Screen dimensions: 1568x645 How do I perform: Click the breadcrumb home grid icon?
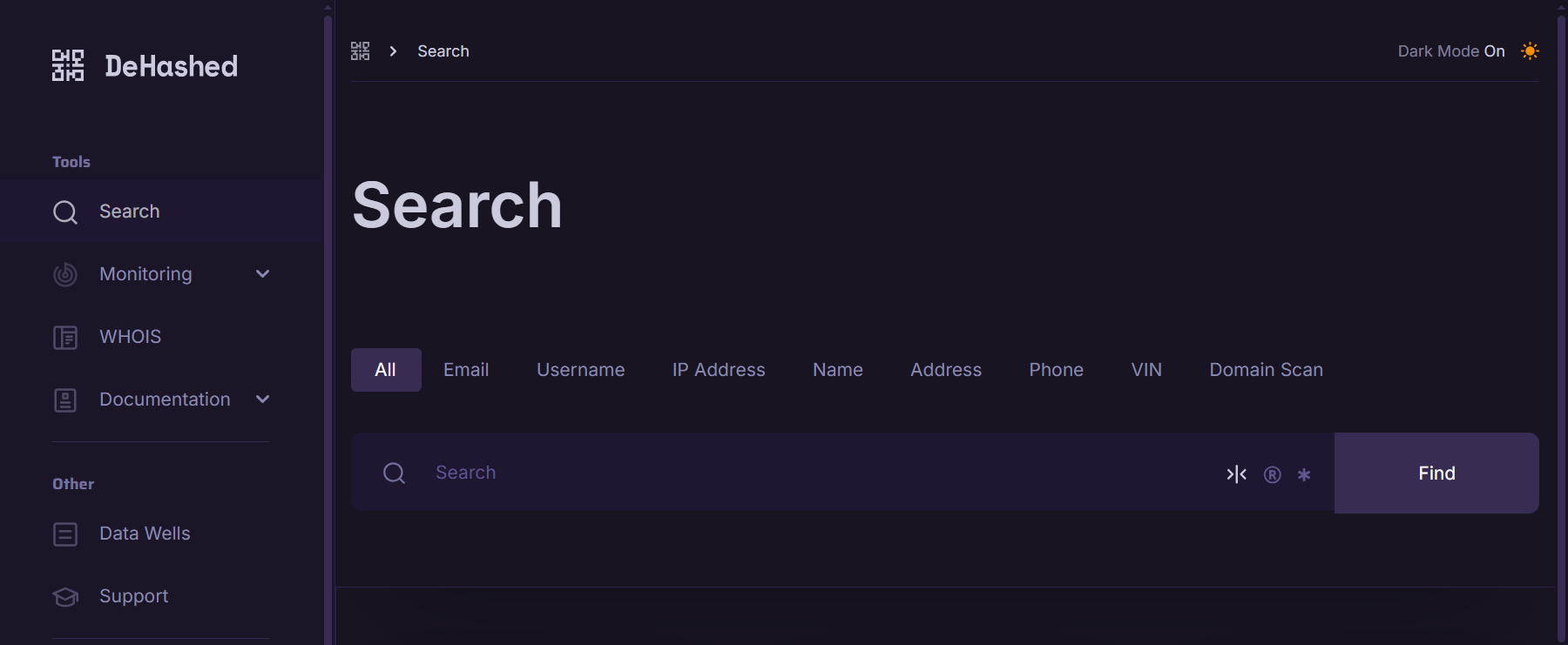click(x=360, y=51)
